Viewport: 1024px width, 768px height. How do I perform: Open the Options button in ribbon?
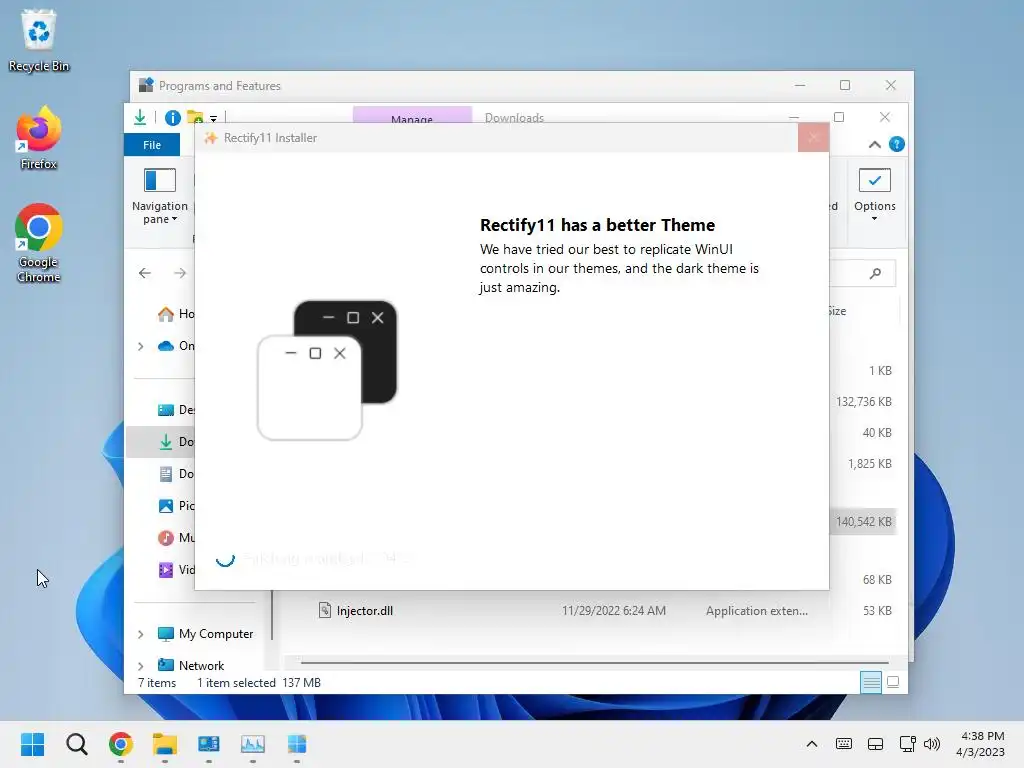click(874, 195)
